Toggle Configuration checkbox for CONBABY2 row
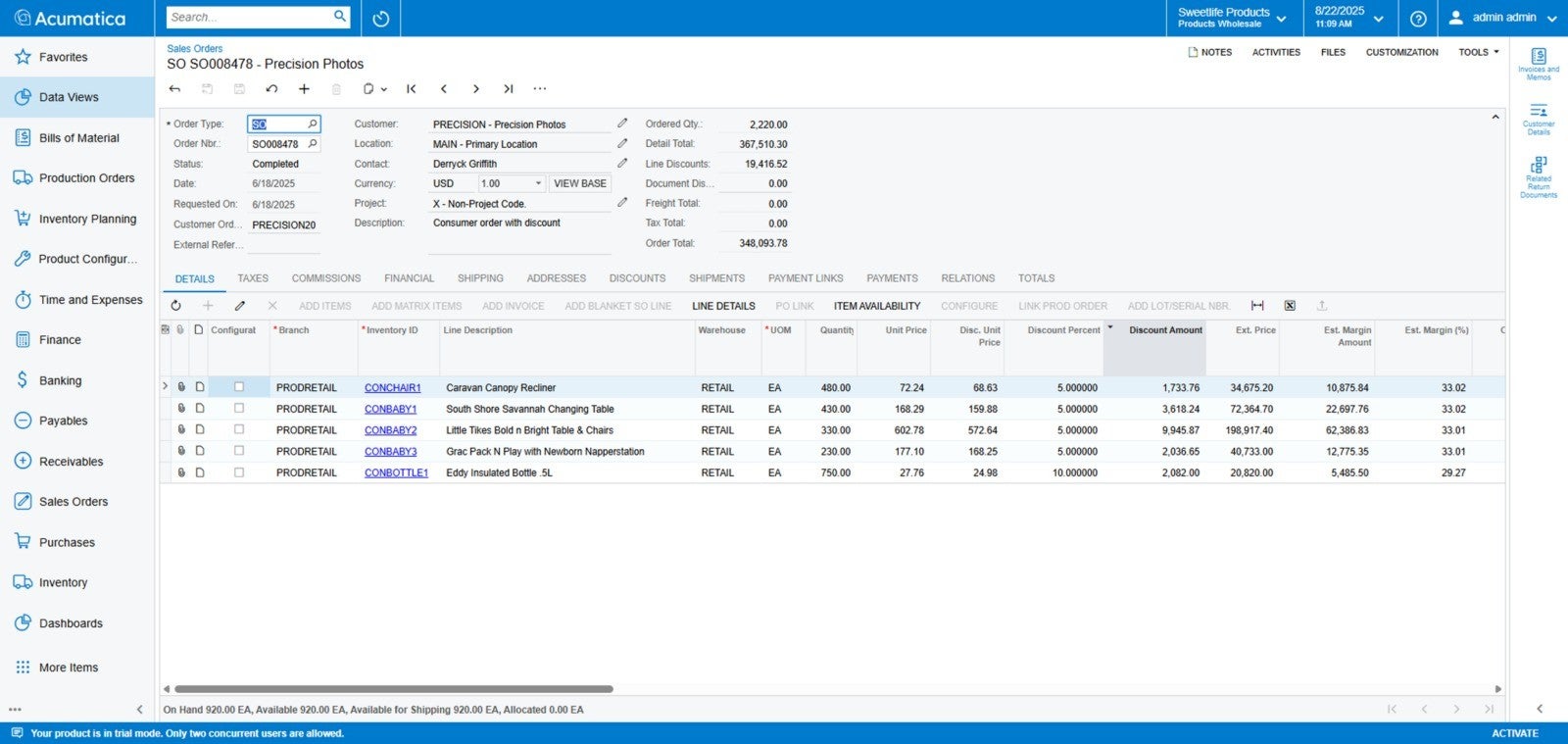The image size is (1568, 744). (239, 429)
